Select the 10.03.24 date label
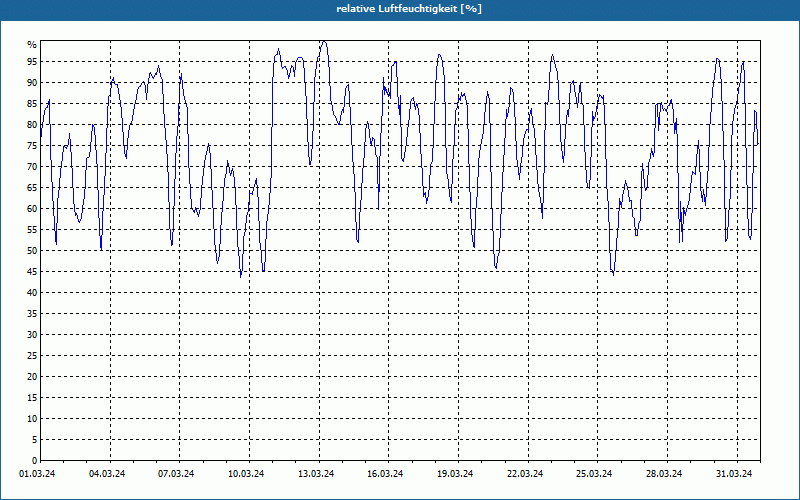Image resolution: width=800 pixels, height=500 pixels. click(246, 474)
